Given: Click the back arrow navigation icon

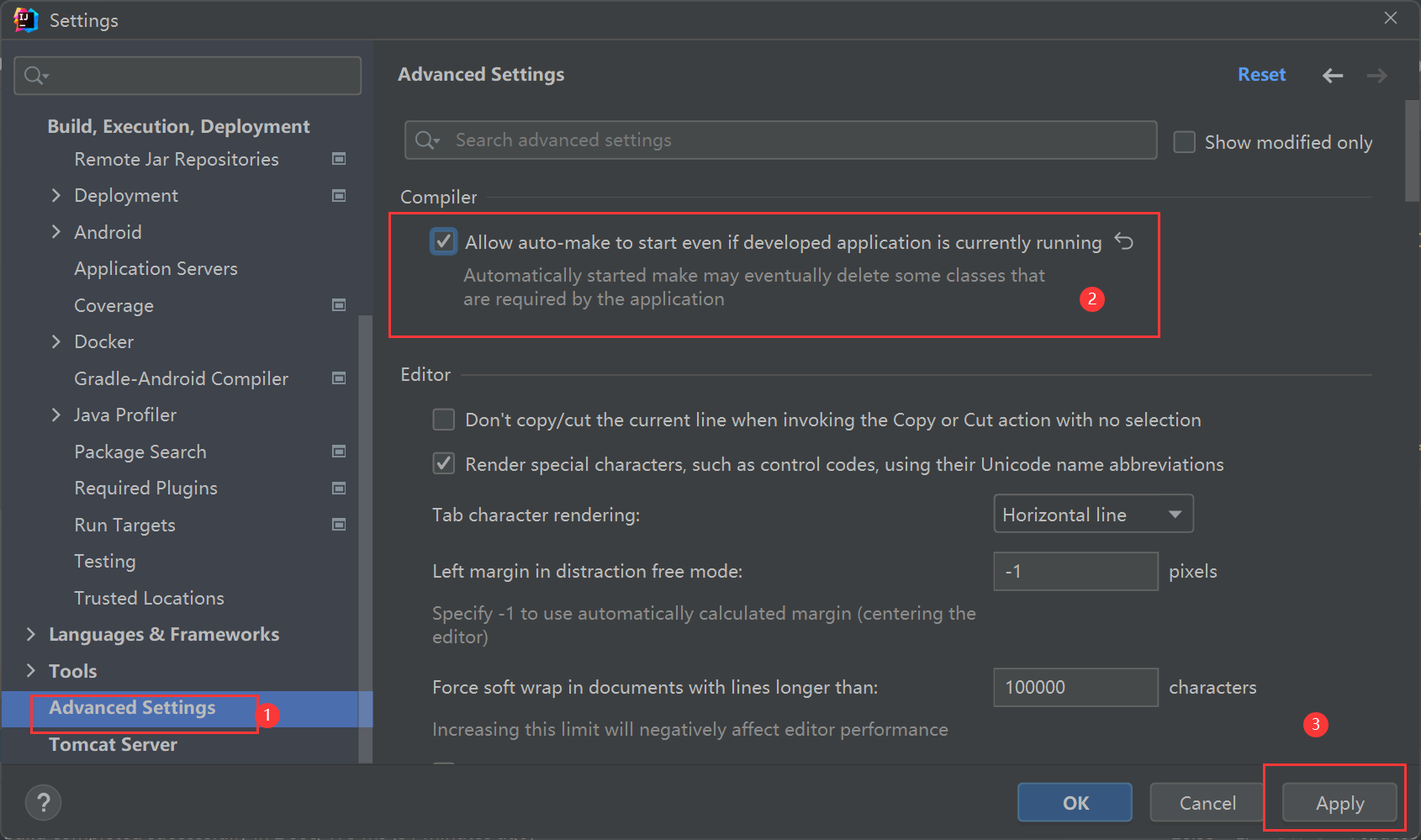Looking at the screenshot, I should pos(1333,76).
